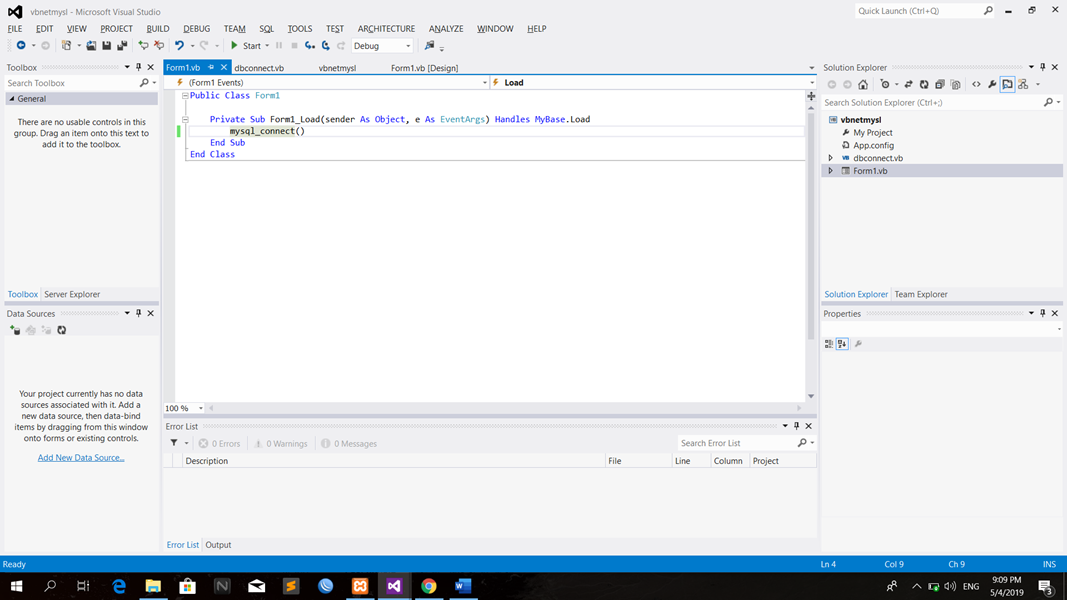Click Collapse All icon in Solution Explorer
Image resolution: width=1067 pixels, height=600 pixels.
point(940,85)
